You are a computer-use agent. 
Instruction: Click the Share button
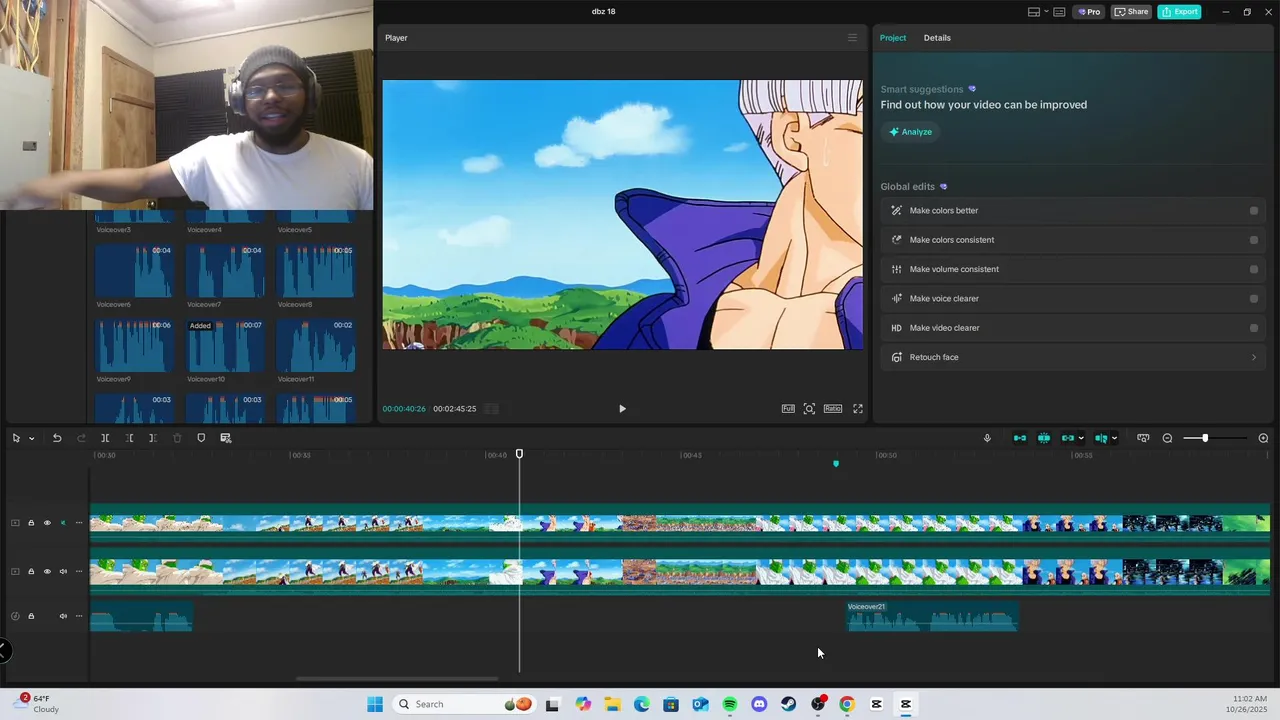click(1132, 12)
